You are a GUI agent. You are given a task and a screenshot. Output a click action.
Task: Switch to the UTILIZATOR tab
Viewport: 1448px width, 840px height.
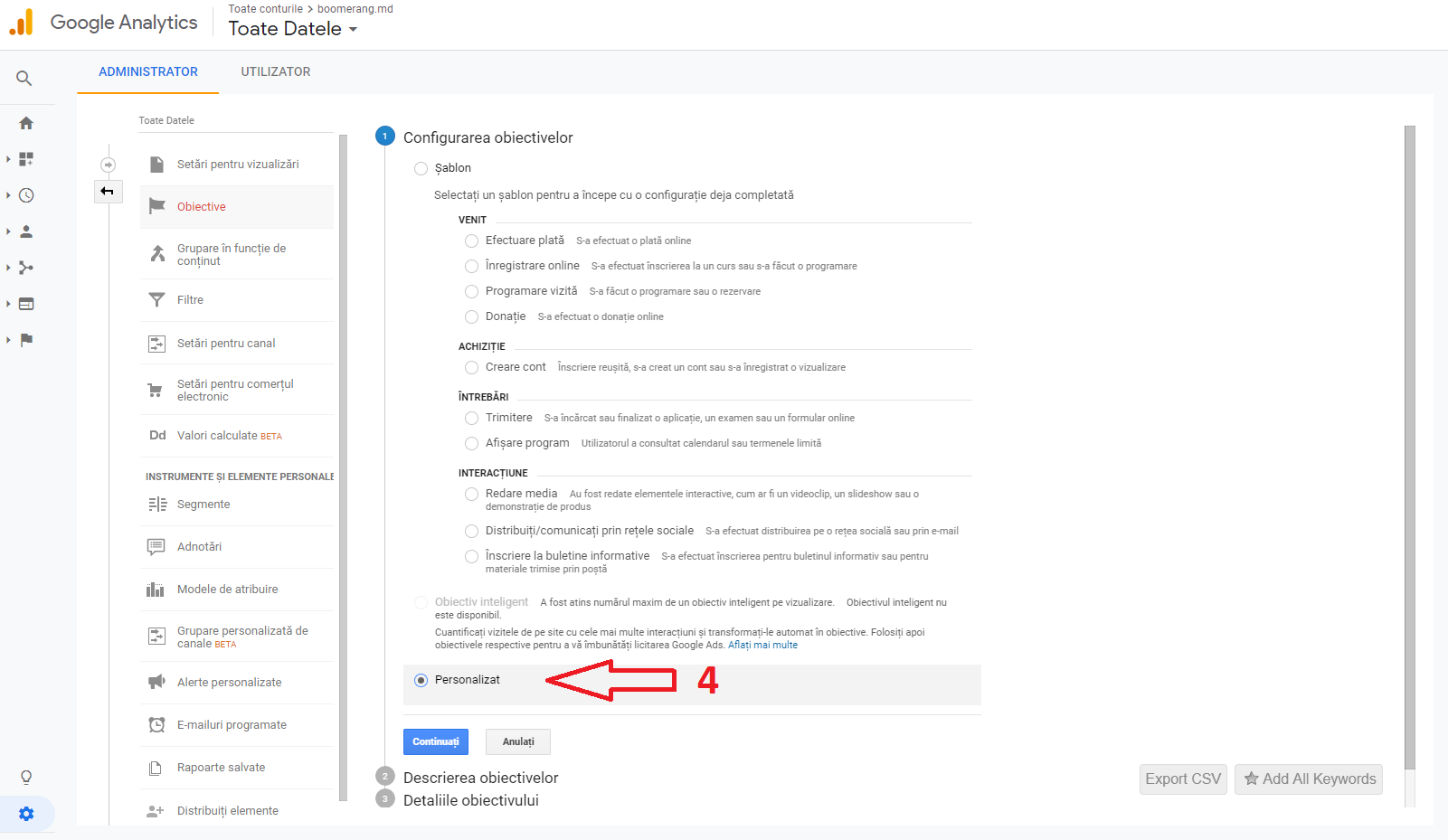[275, 71]
